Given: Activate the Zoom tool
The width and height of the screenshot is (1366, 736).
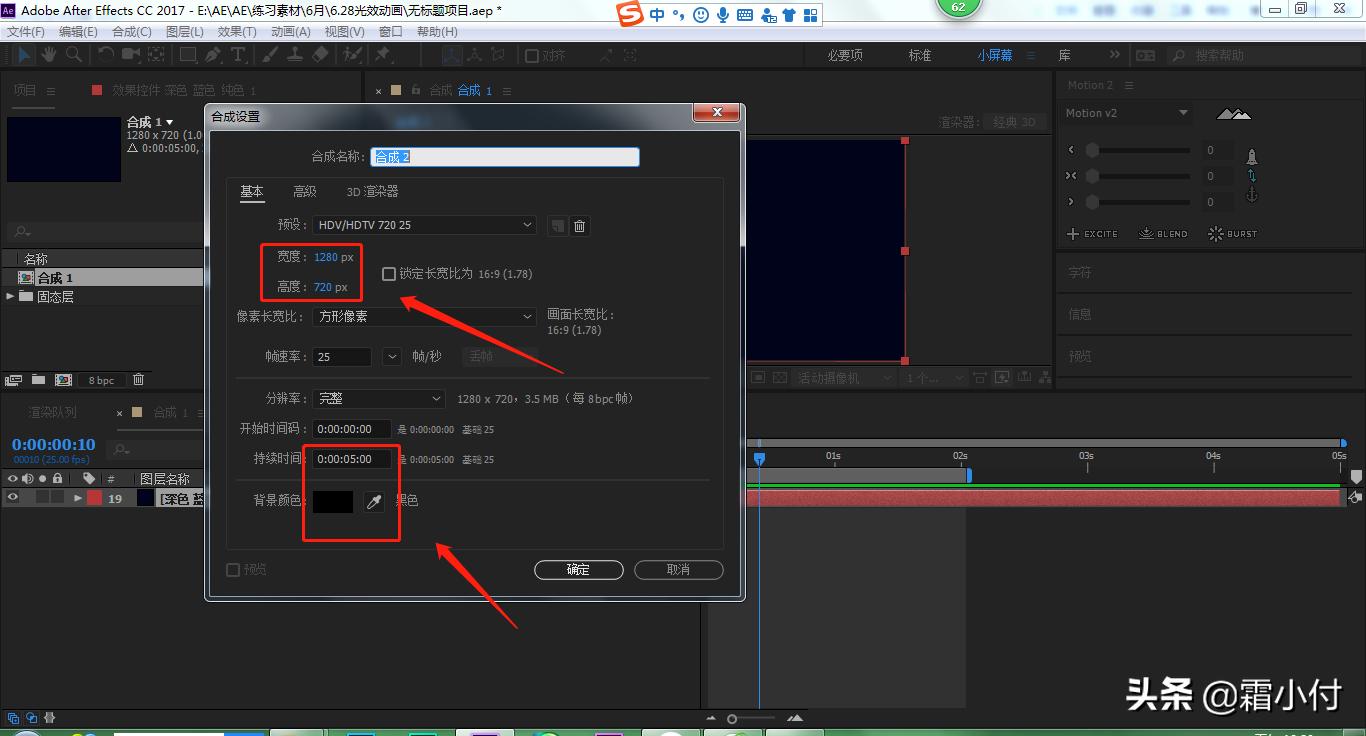Looking at the screenshot, I should click(x=75, y=54).
